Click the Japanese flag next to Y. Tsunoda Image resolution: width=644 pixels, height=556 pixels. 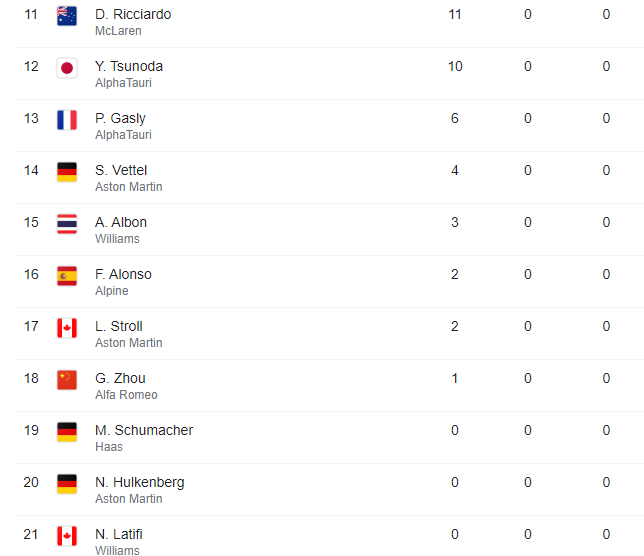click(67, 68)
